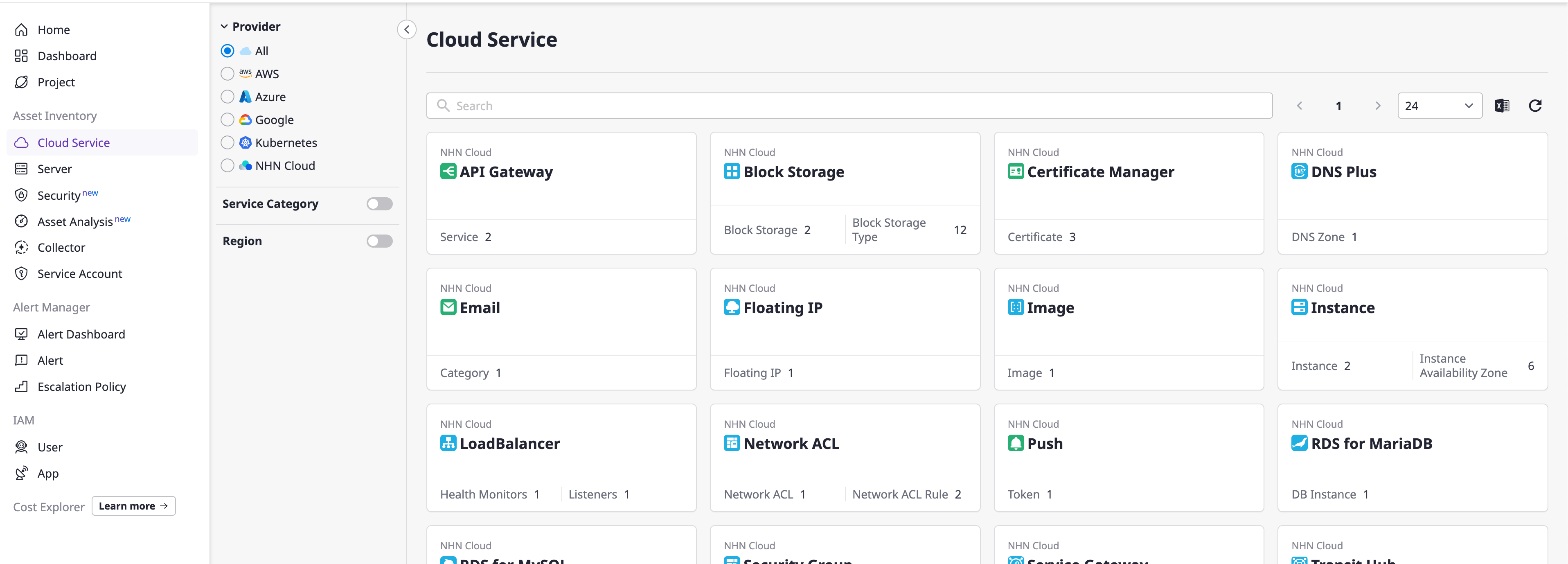The image size is (1568, 564).
Task: Enable the Service Category toggle
Action: tap(379, 204)
